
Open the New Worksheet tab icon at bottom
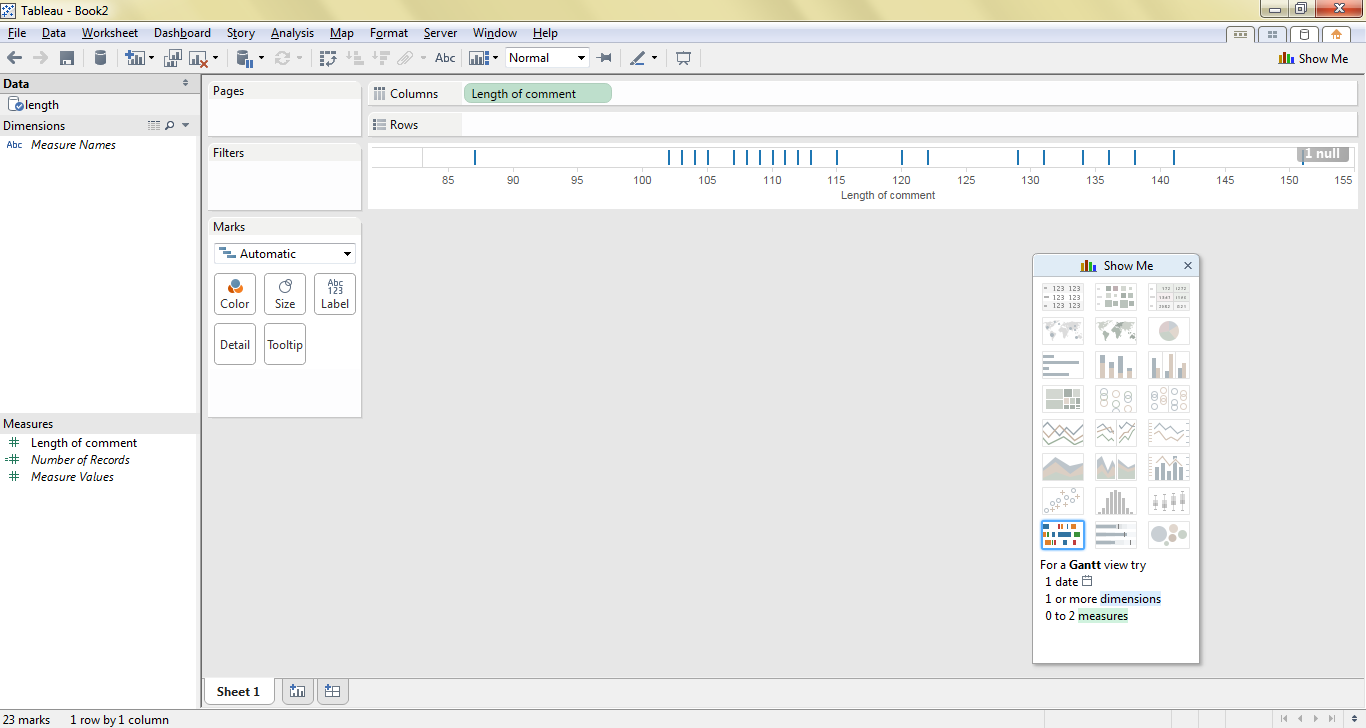coord(297,691)
